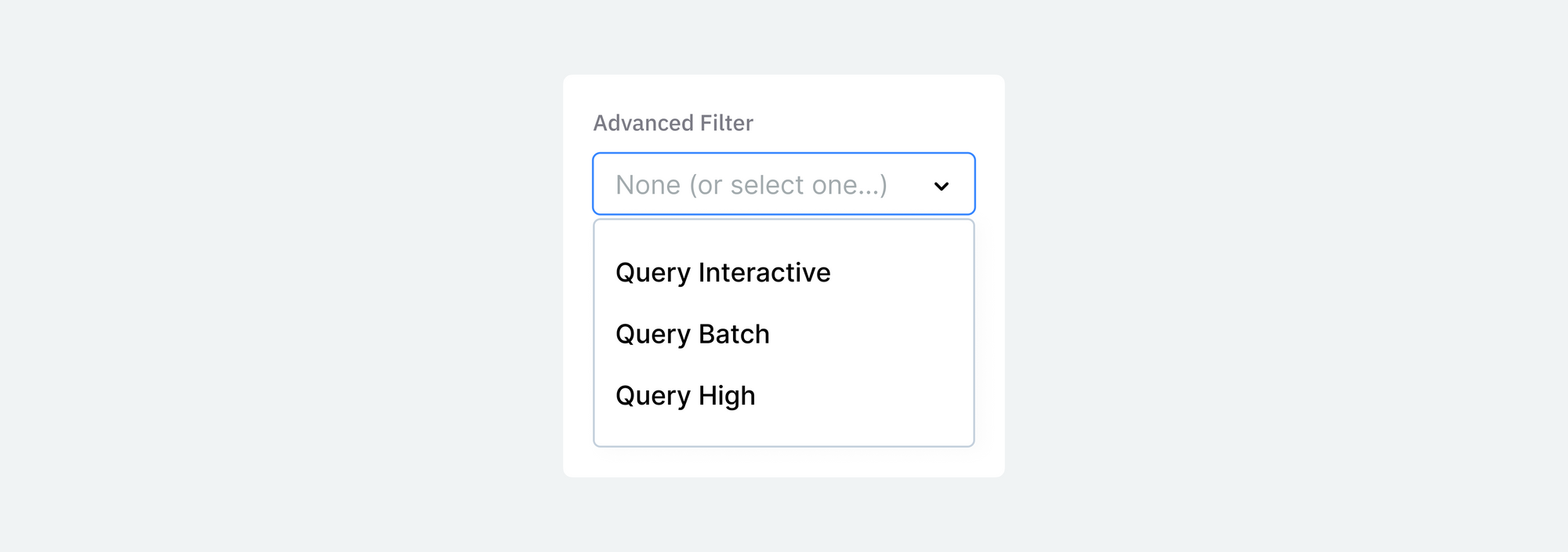Click the gray page background to dismiss the dropdown
Image resolution: width=1568 pixels, height=552 pixels.
click(274, 274)
